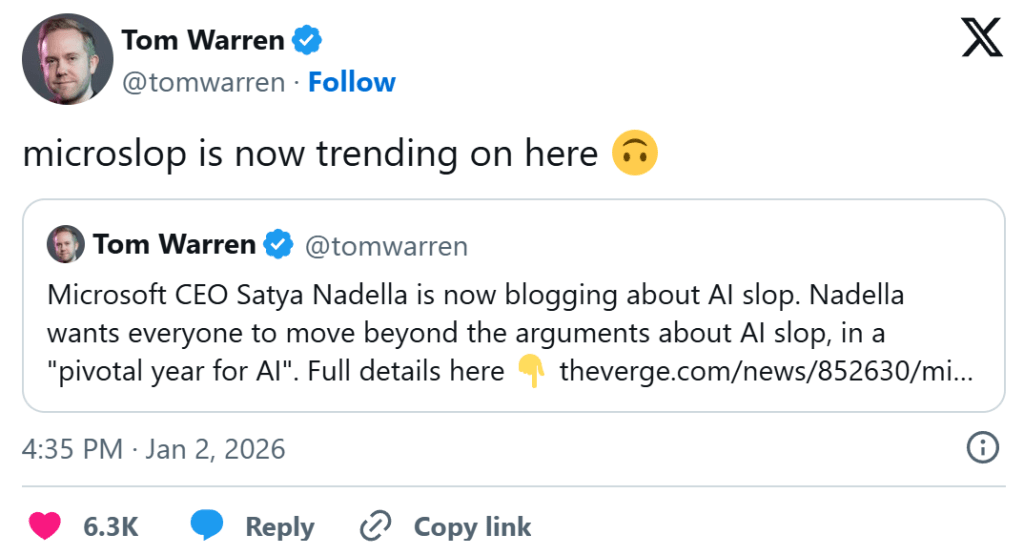
Task: Open the tweet info circle icon
Action: 982,448
